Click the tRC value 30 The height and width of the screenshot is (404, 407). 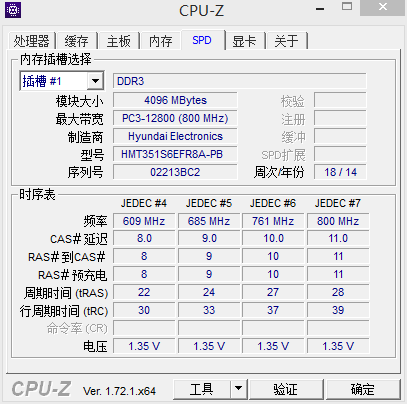pyautogui.click(x=144, y=310)
